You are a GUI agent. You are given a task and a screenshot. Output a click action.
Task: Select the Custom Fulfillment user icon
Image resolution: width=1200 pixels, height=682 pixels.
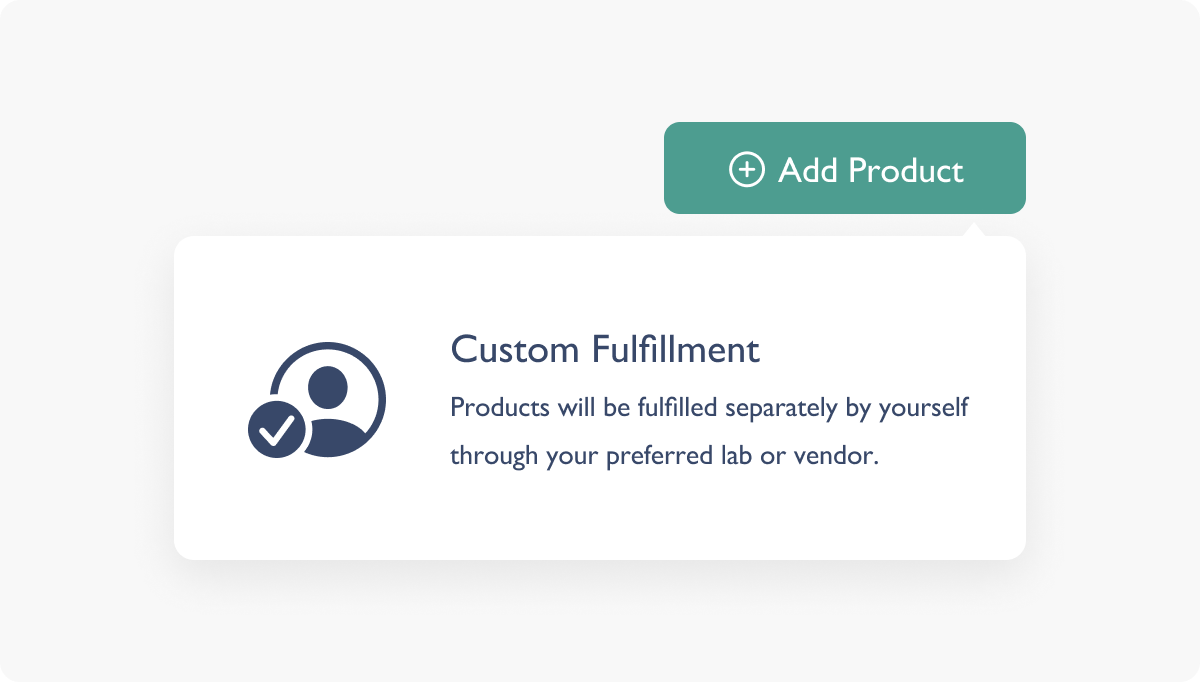pyautogui.click(x=317, y=401)
